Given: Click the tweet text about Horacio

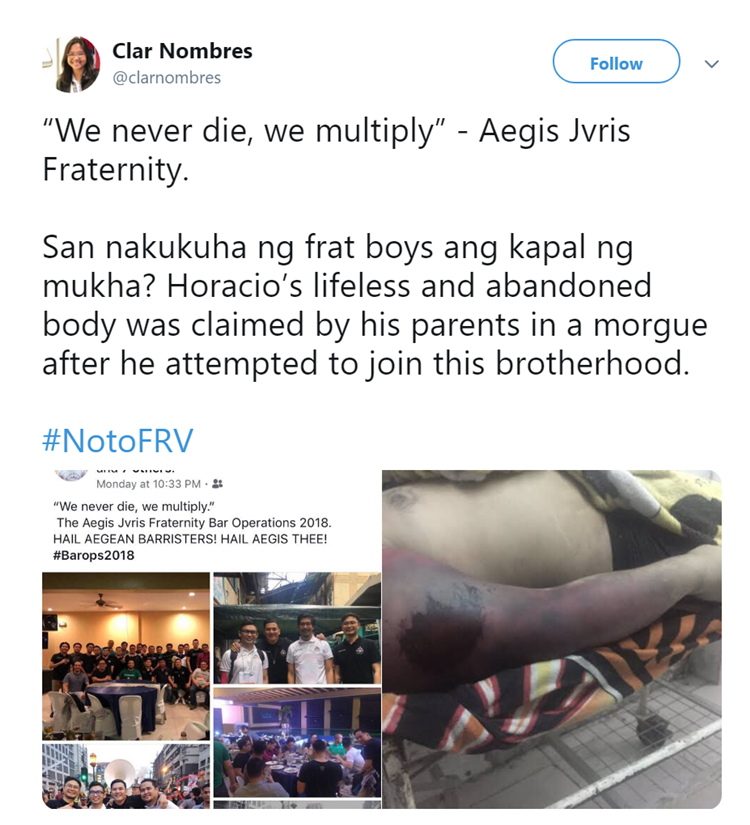Looking at the screenshot, I should pyautogui.click(x=374, y=305).
